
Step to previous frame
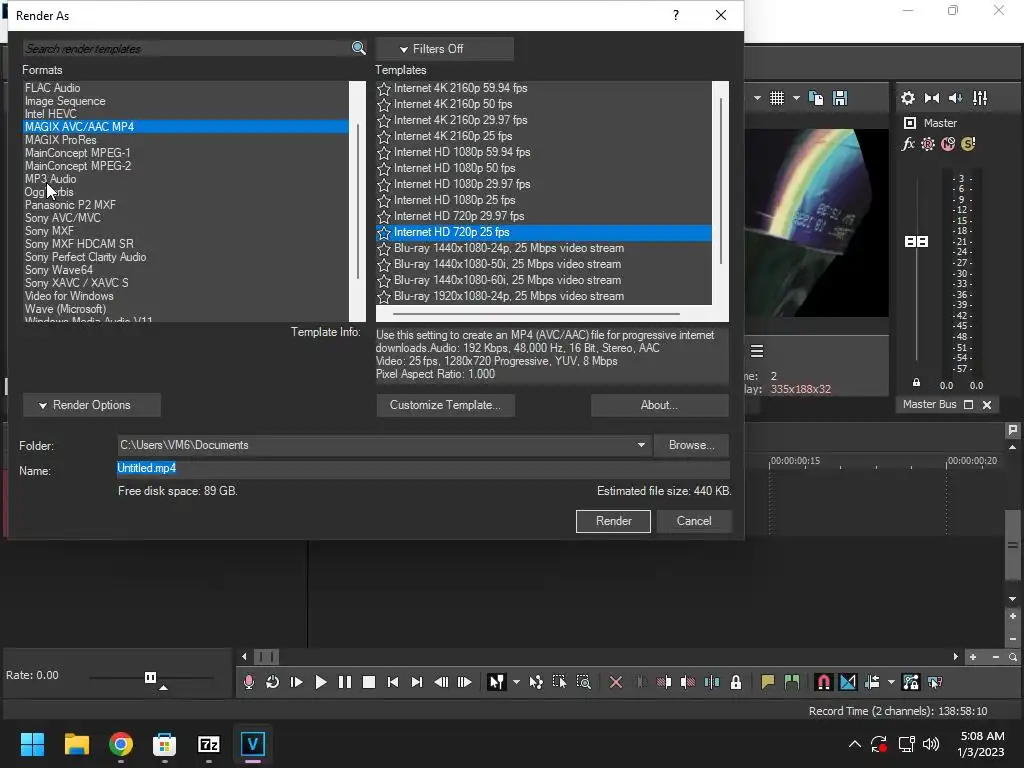[441, 682]
